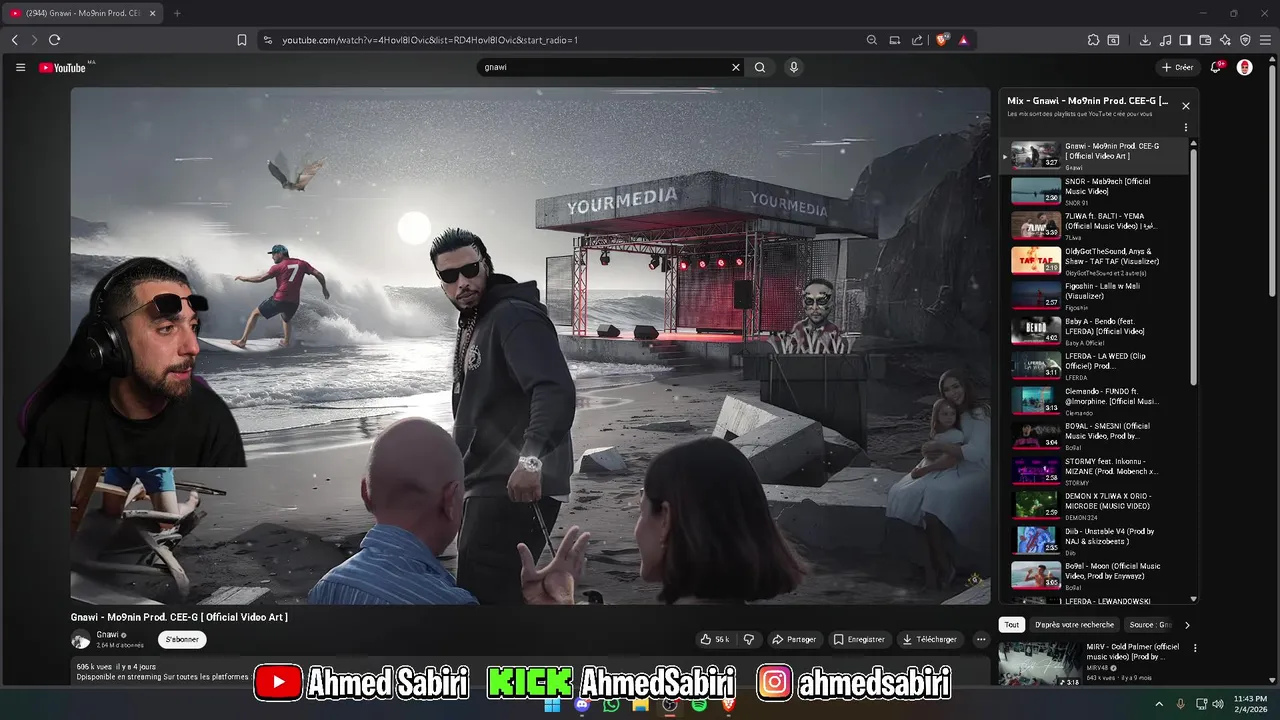Focus the YouTube search field
Screen dimensions: 1280x720
[604, 67]
